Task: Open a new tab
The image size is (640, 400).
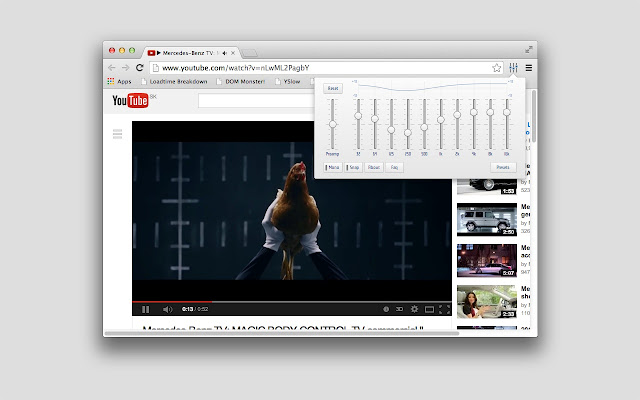Action: [x=249, y=53]
